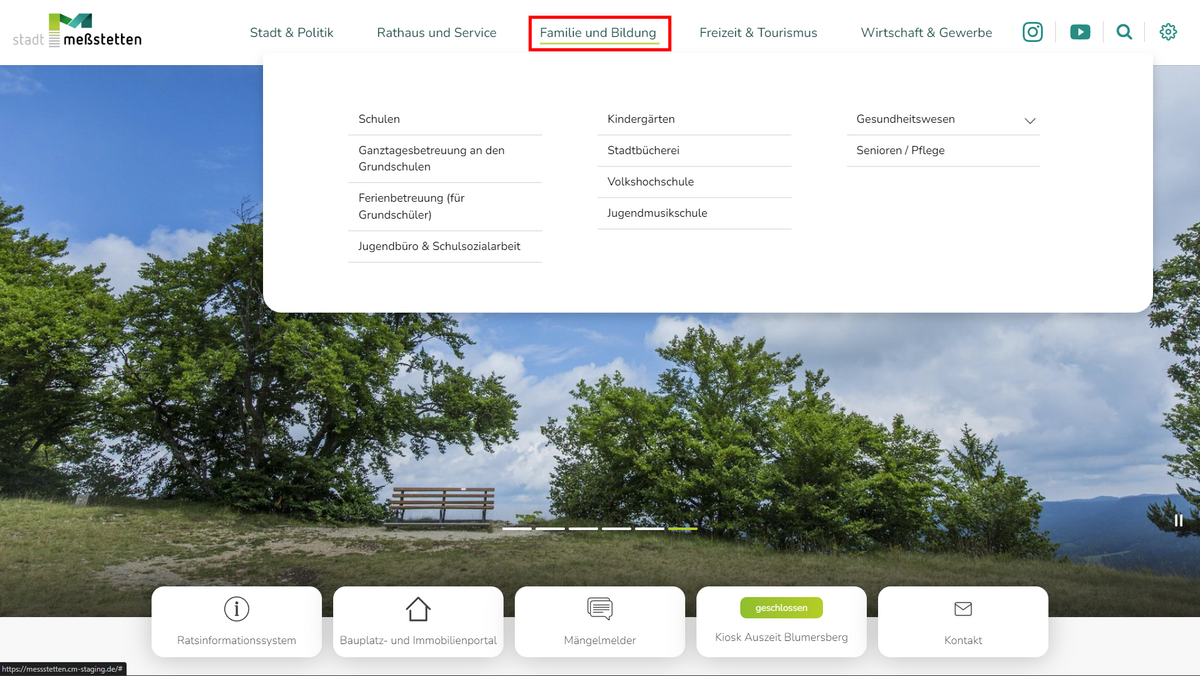The height and width of the screenshot is (676, 1200).
Task: Jump to the first slideshow indicator
Action: coord(517,528)
